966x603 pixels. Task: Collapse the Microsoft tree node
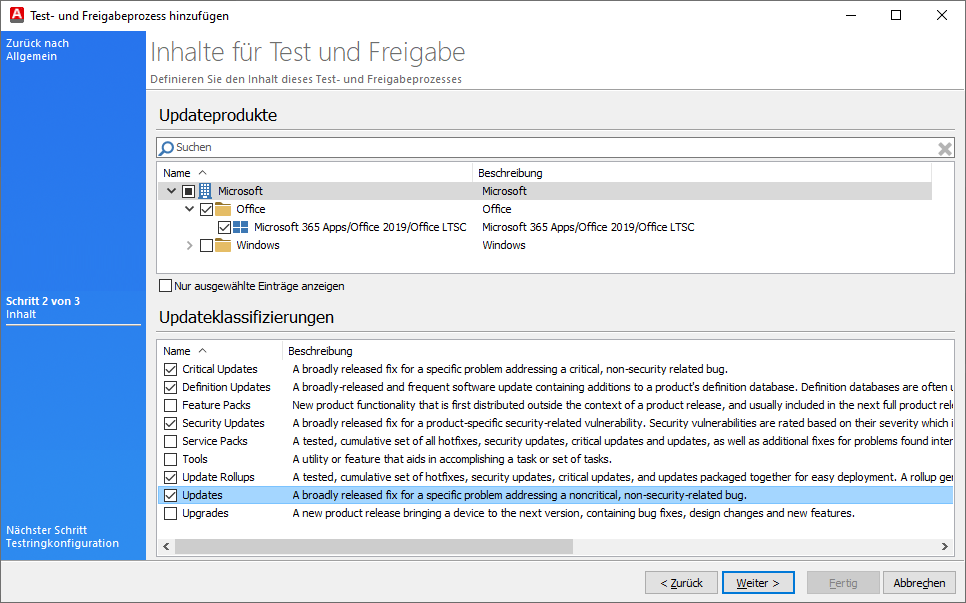pyautogui.click(x=171, y=190)
